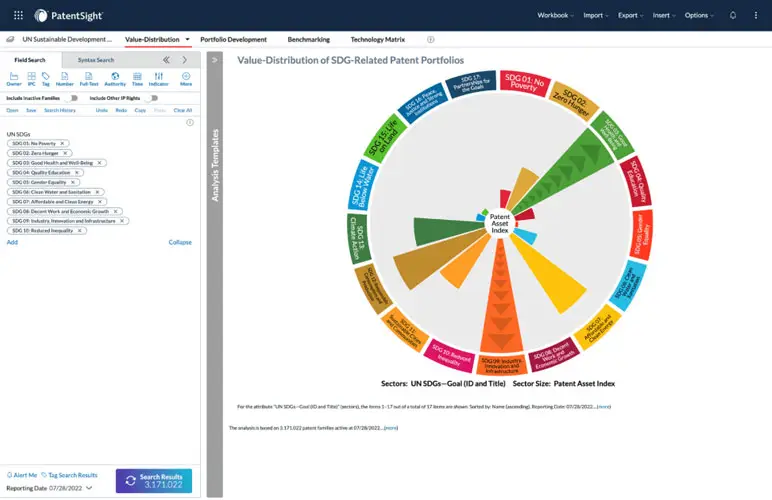Enable Include Other IP Rights switch

pos(153,98)
